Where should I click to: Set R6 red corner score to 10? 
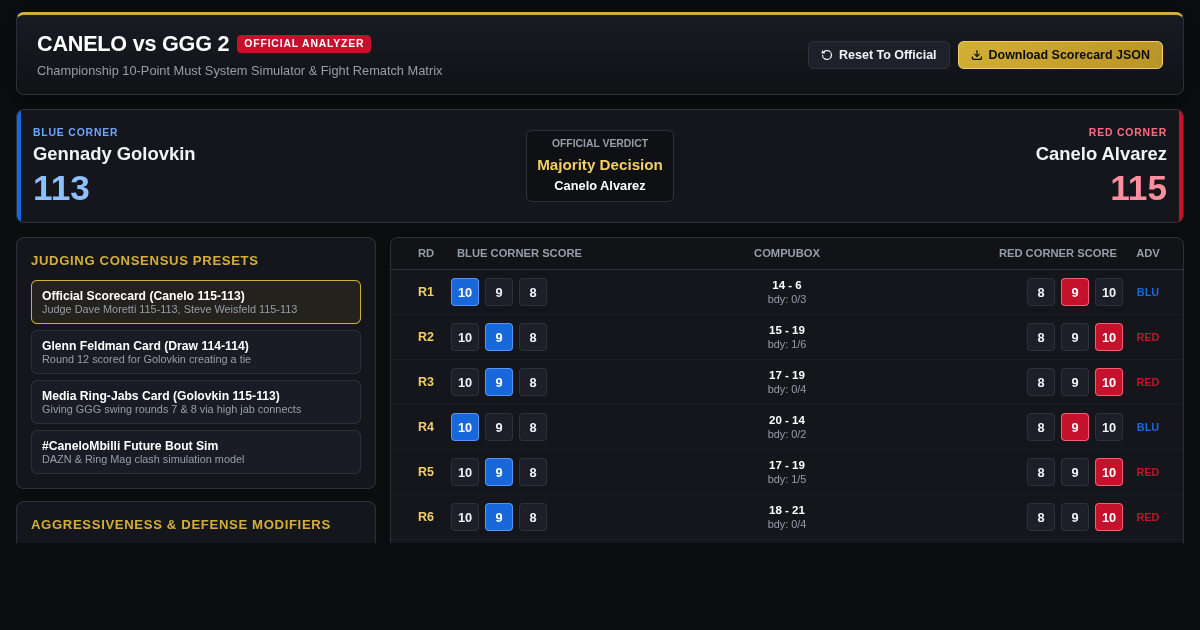1109,517
